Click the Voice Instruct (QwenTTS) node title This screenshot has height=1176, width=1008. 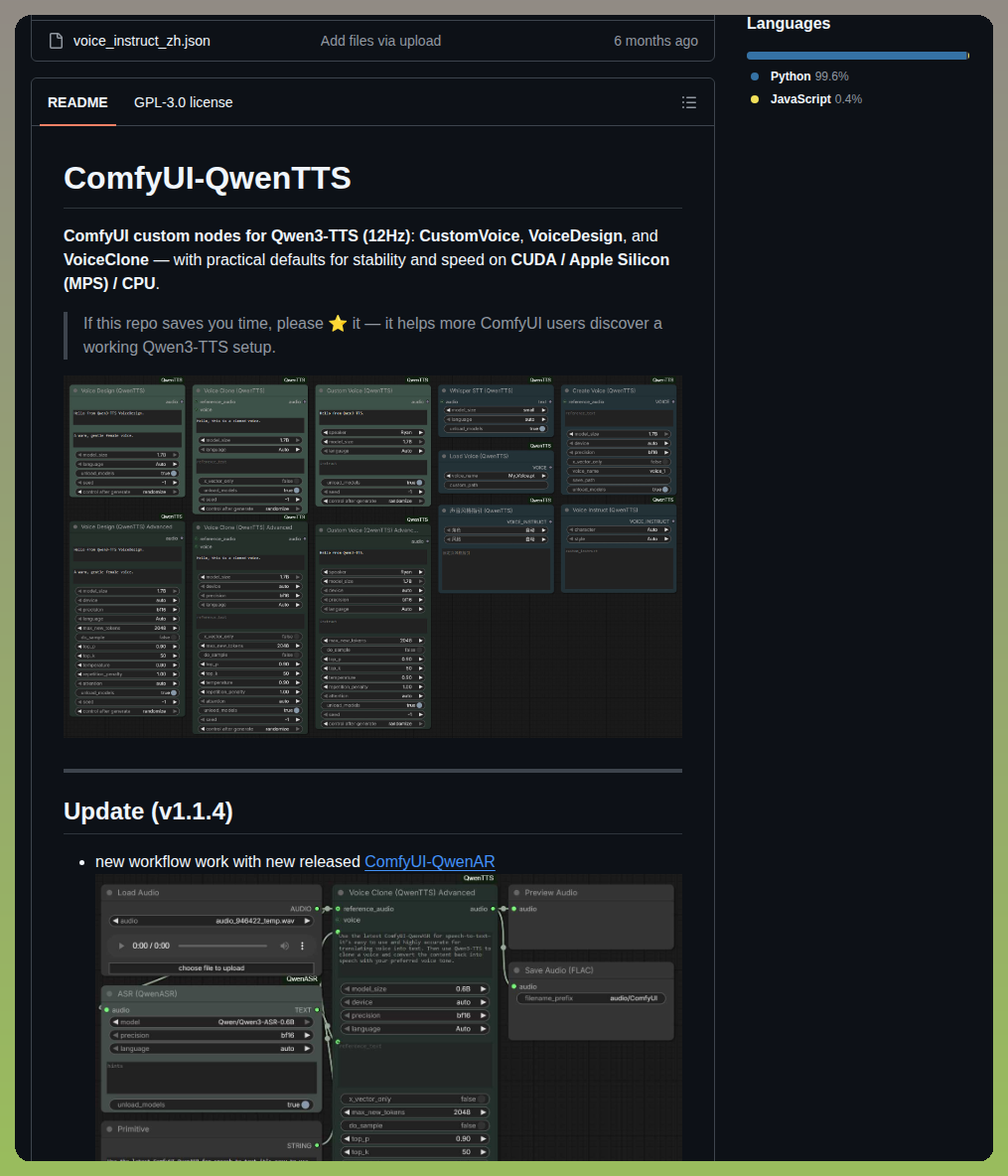(x=605, y=510)
